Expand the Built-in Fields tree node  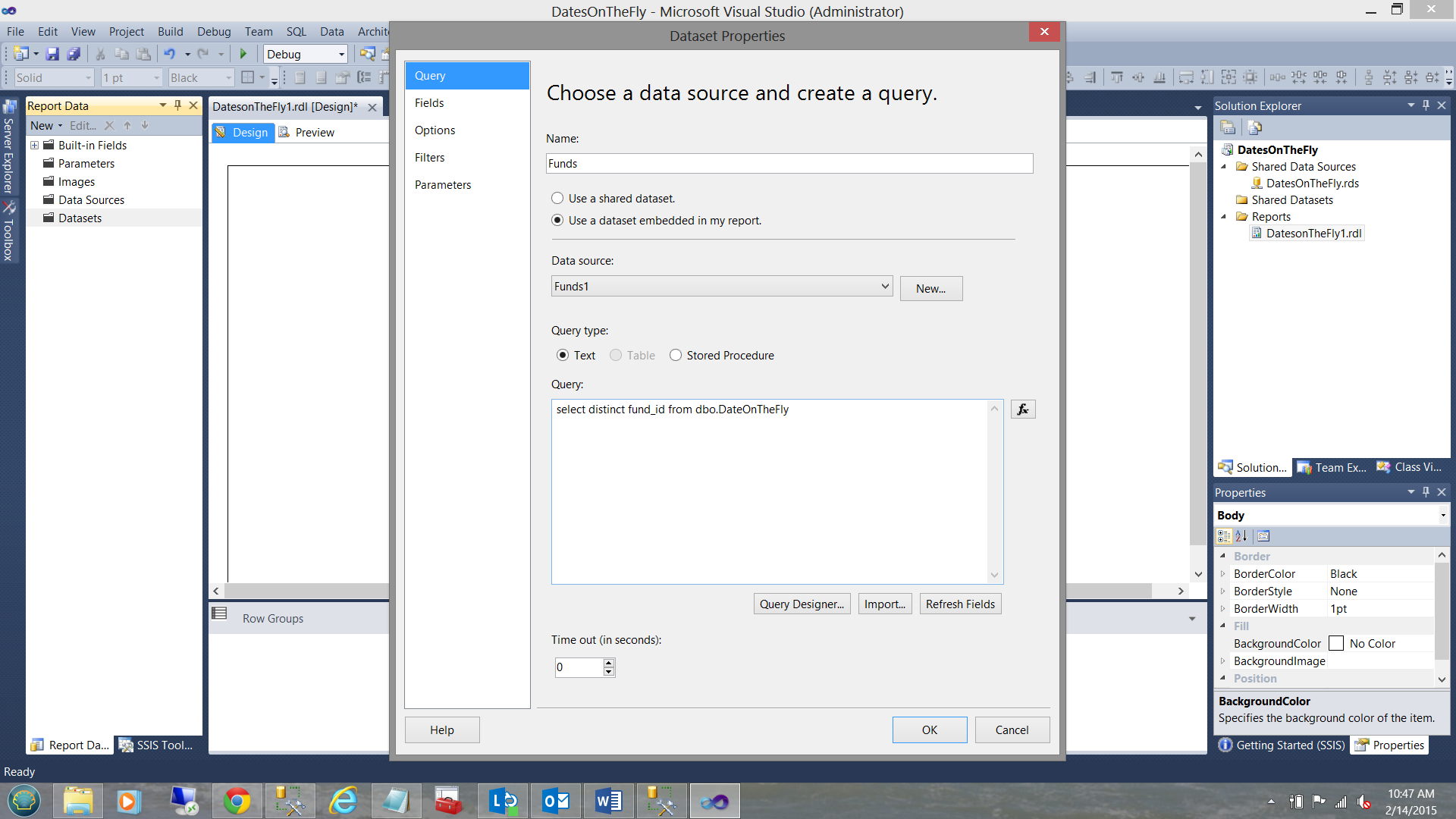pyautogui.click(x=34, y=145)
